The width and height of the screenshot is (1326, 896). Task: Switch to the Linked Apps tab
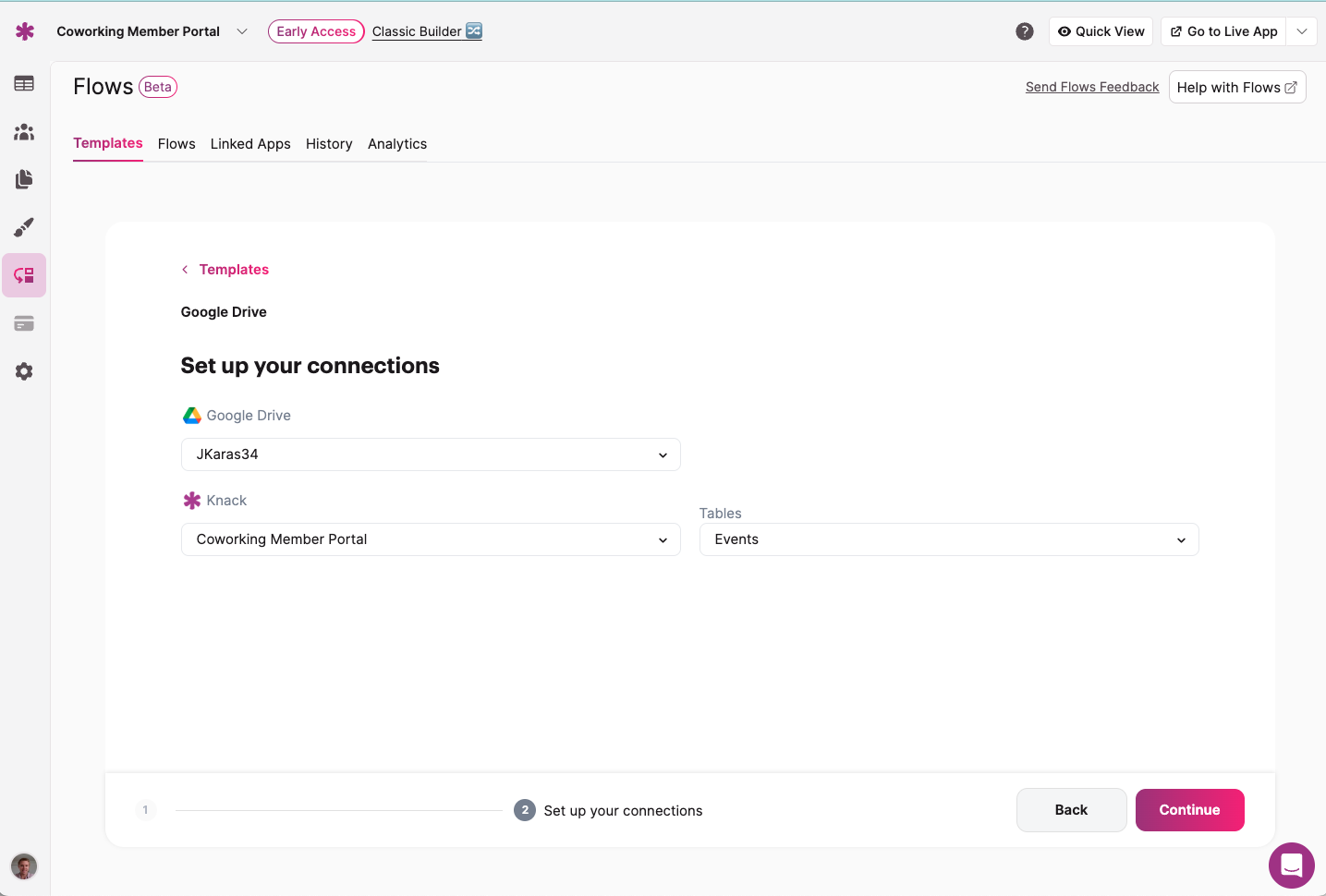[x=250, y=144]
